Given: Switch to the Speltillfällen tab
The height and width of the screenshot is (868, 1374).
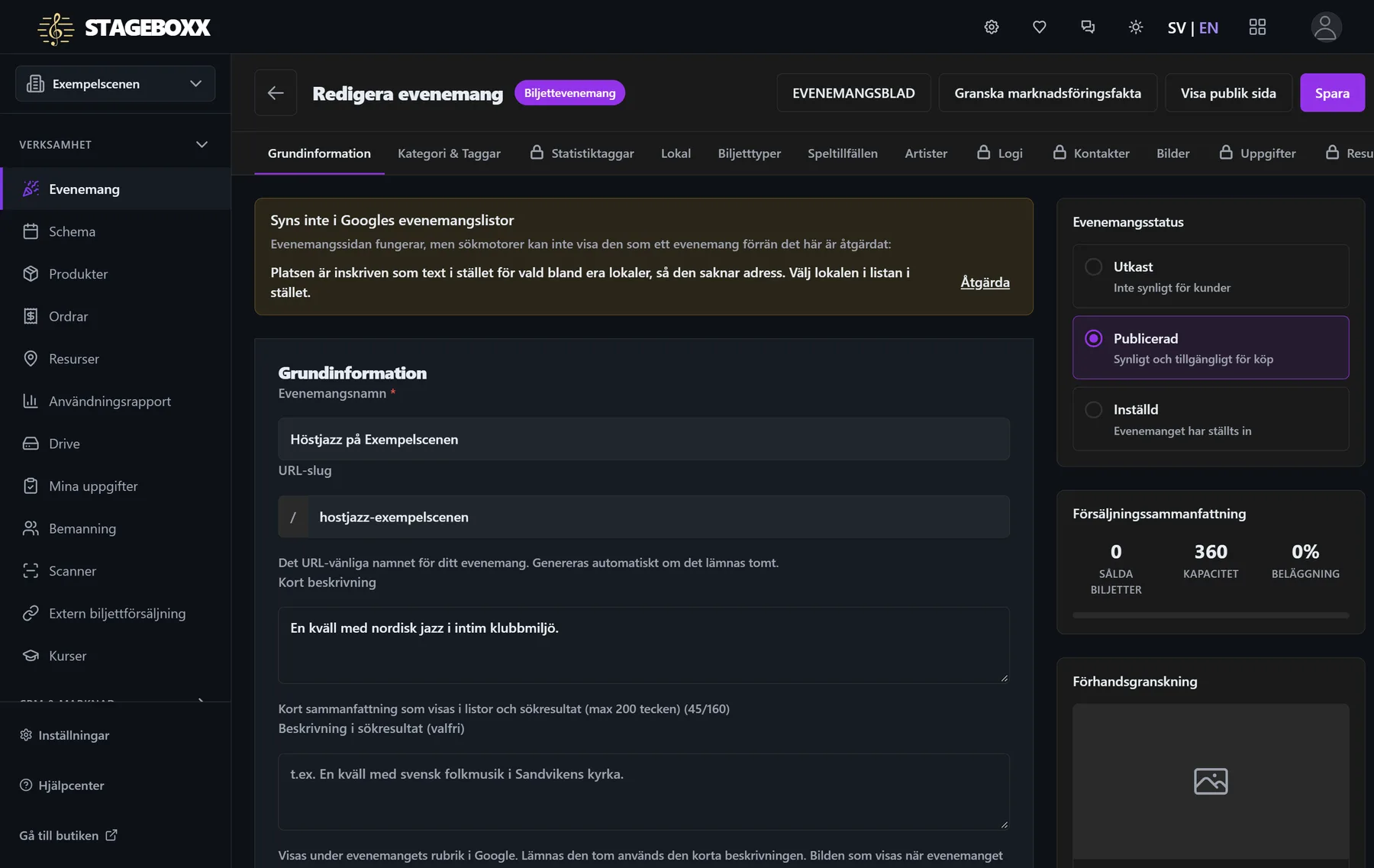Looking at the screenshot, I should (843, 153).
